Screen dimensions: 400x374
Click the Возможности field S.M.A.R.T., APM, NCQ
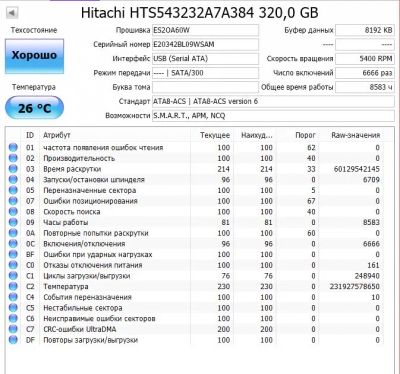[x=273, y=116]
